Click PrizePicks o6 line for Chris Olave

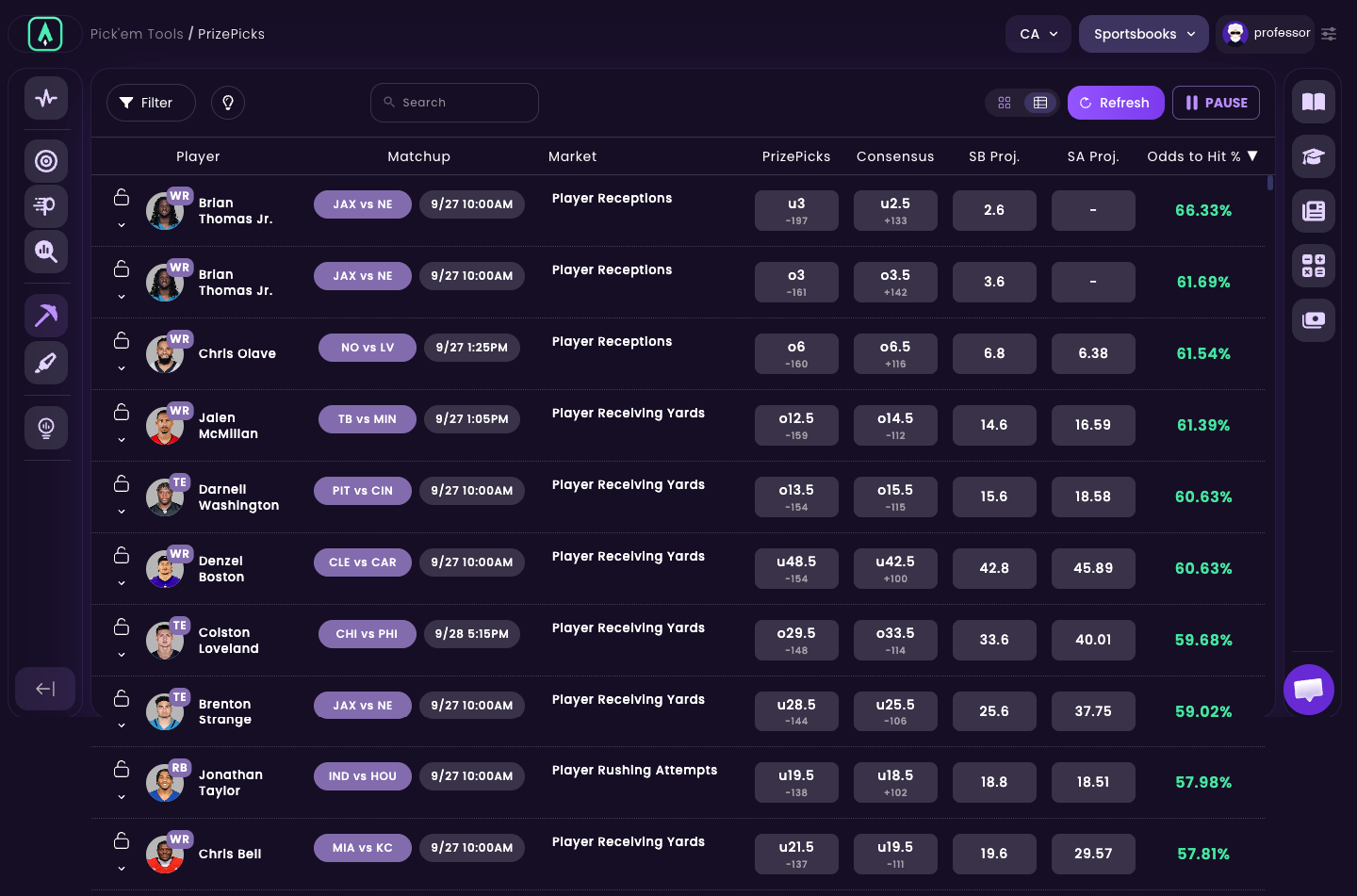[796, 354]
